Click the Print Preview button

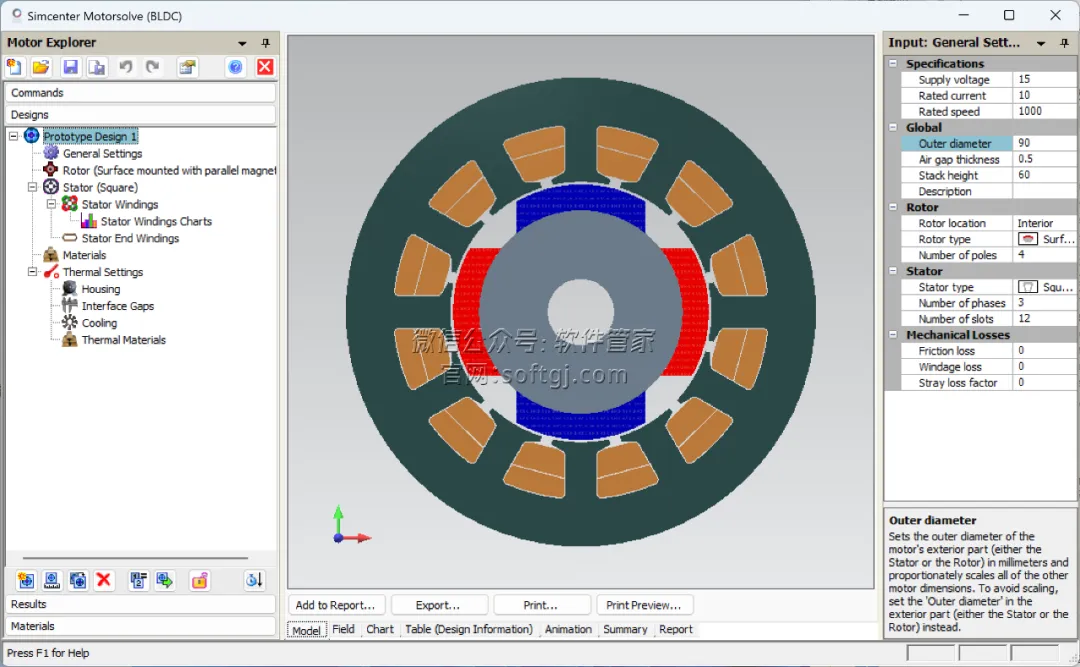645,605
